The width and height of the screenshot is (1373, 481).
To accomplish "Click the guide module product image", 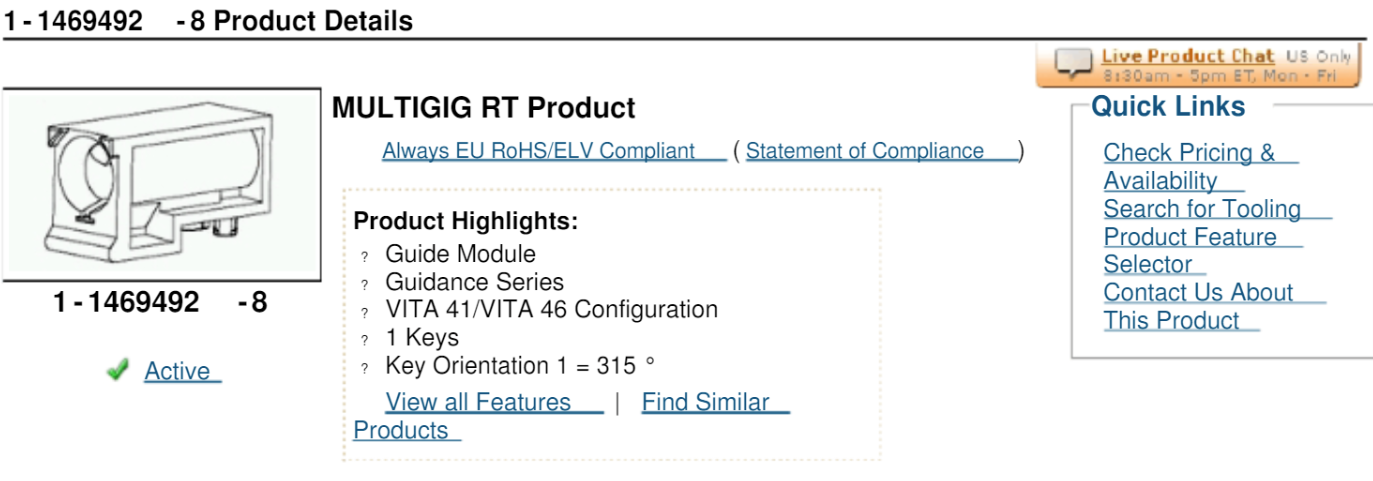I will (161, 185).
